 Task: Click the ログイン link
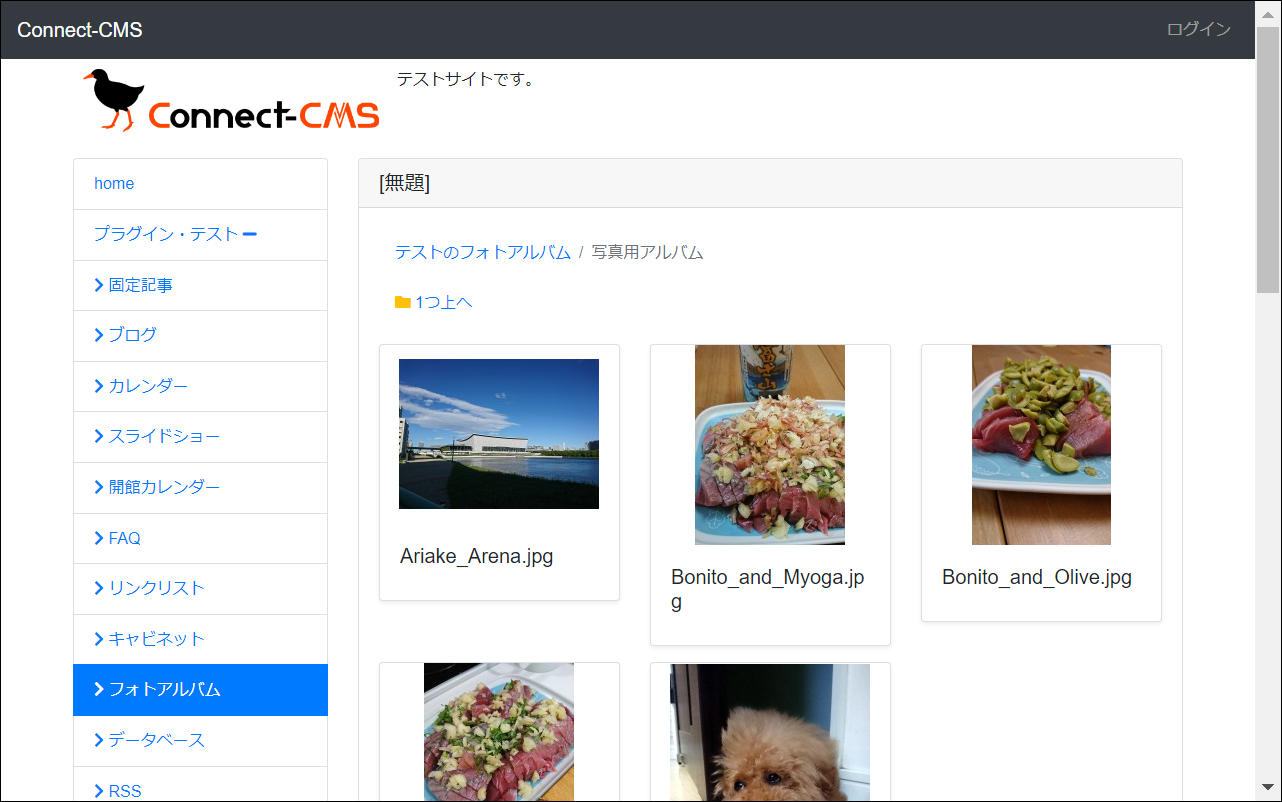[x=1199, y=30]
